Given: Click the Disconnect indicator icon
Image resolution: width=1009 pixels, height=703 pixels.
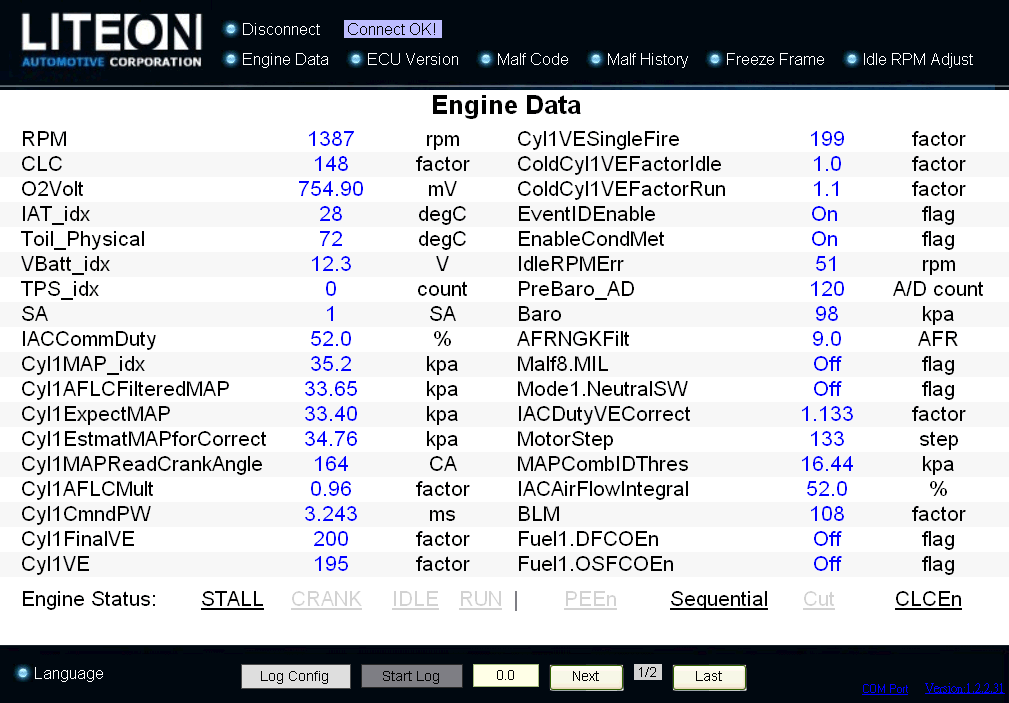Looking at the screenshot, I should pos(231,30).
